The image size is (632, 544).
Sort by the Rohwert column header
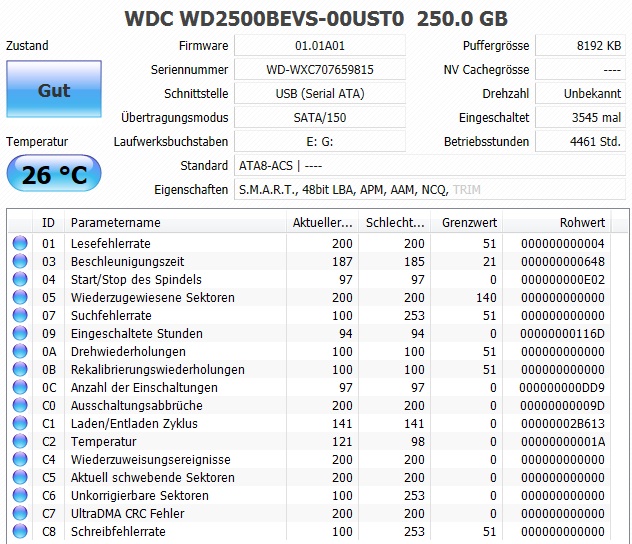557,222
